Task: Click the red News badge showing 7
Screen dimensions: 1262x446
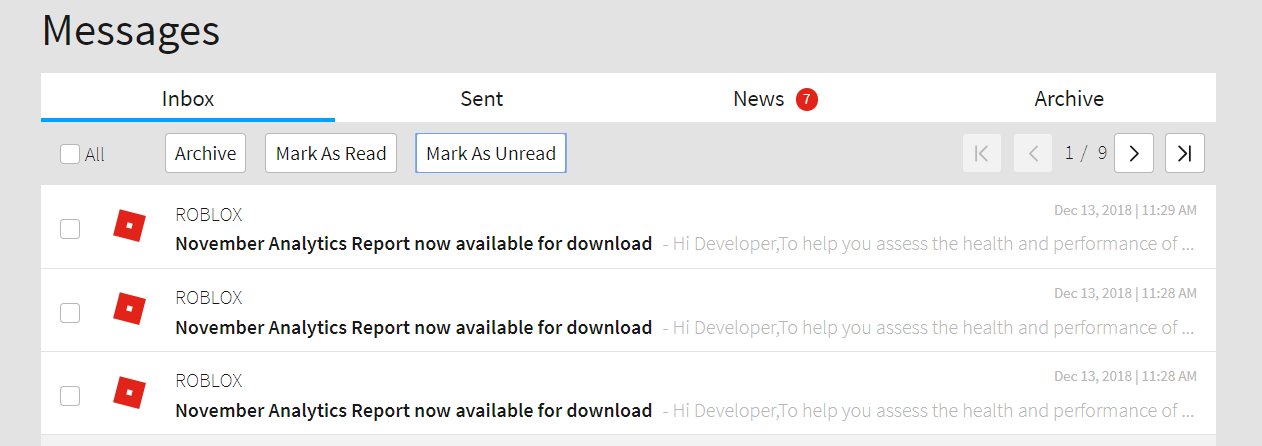Action: [807, 99]
